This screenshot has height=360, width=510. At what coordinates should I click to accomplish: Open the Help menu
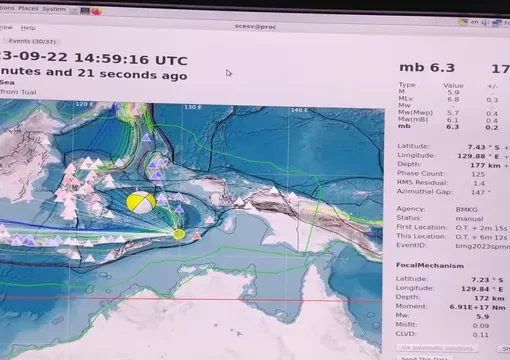[x=28, y=28]
